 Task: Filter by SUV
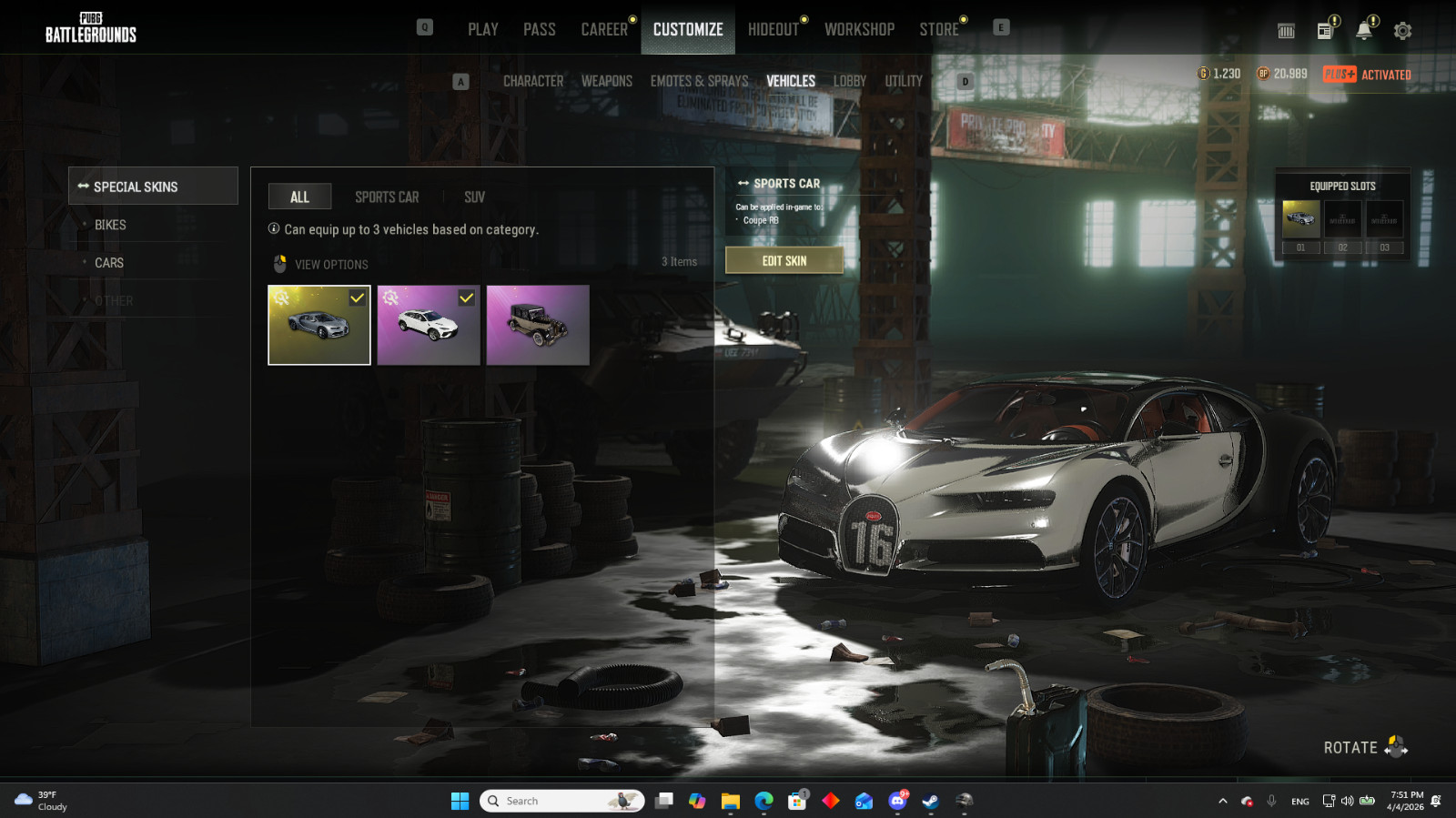click(474, 197)
